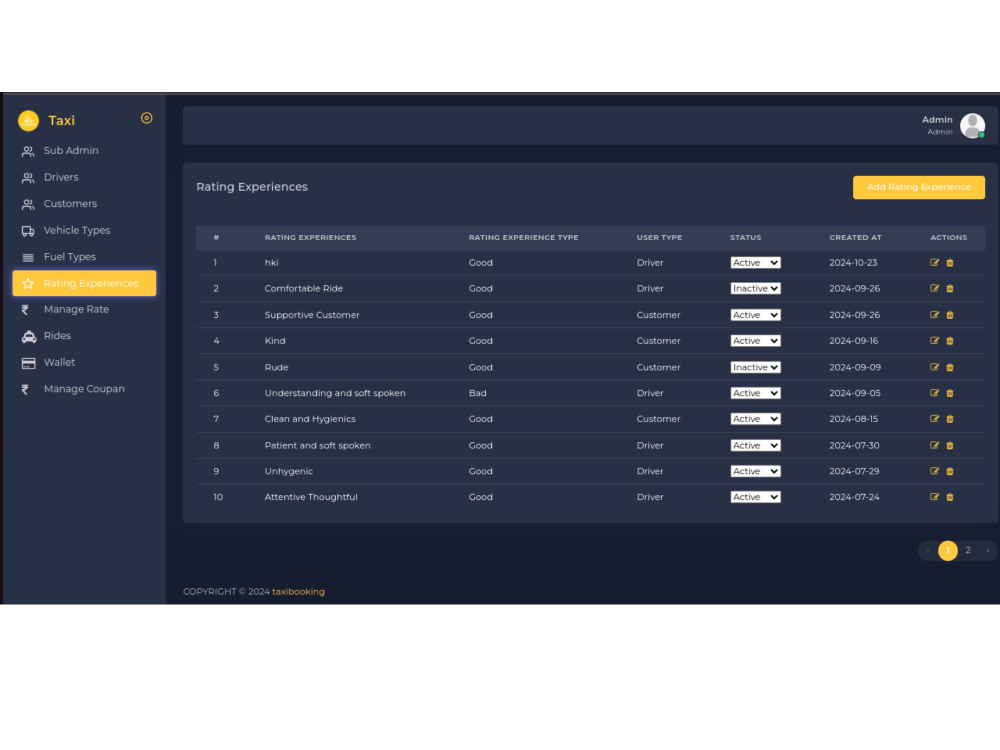Viewport: 1000px width, 750px height.
Task: Open Manage Coupan in sidebar
Action: (84, 389)
